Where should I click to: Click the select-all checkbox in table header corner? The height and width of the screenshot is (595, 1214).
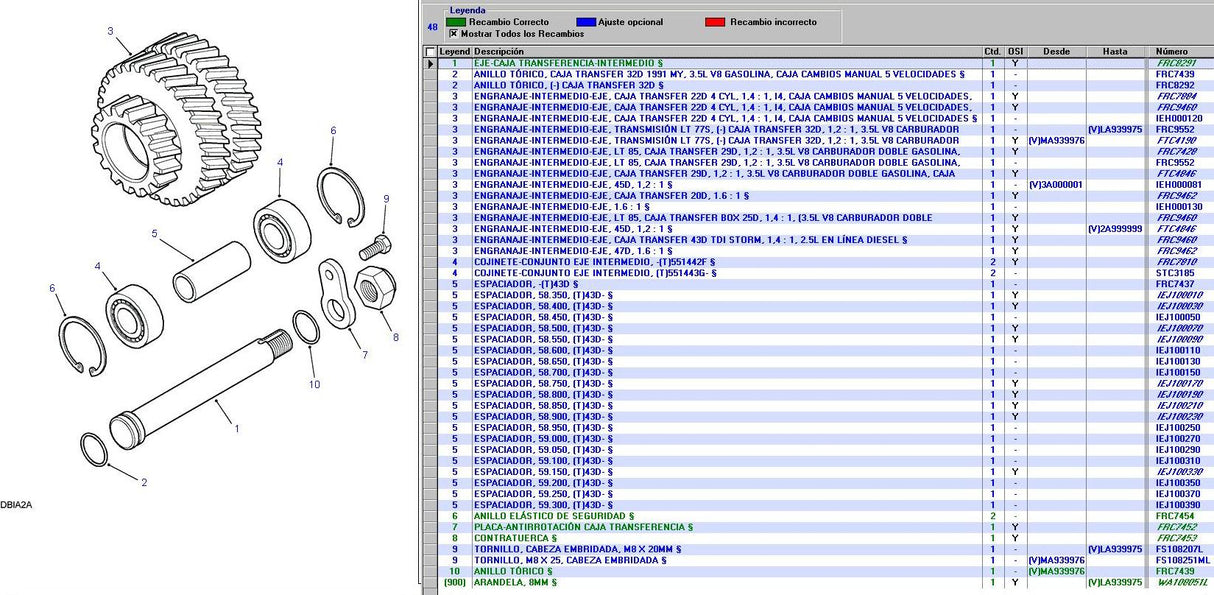pos(430,51)
